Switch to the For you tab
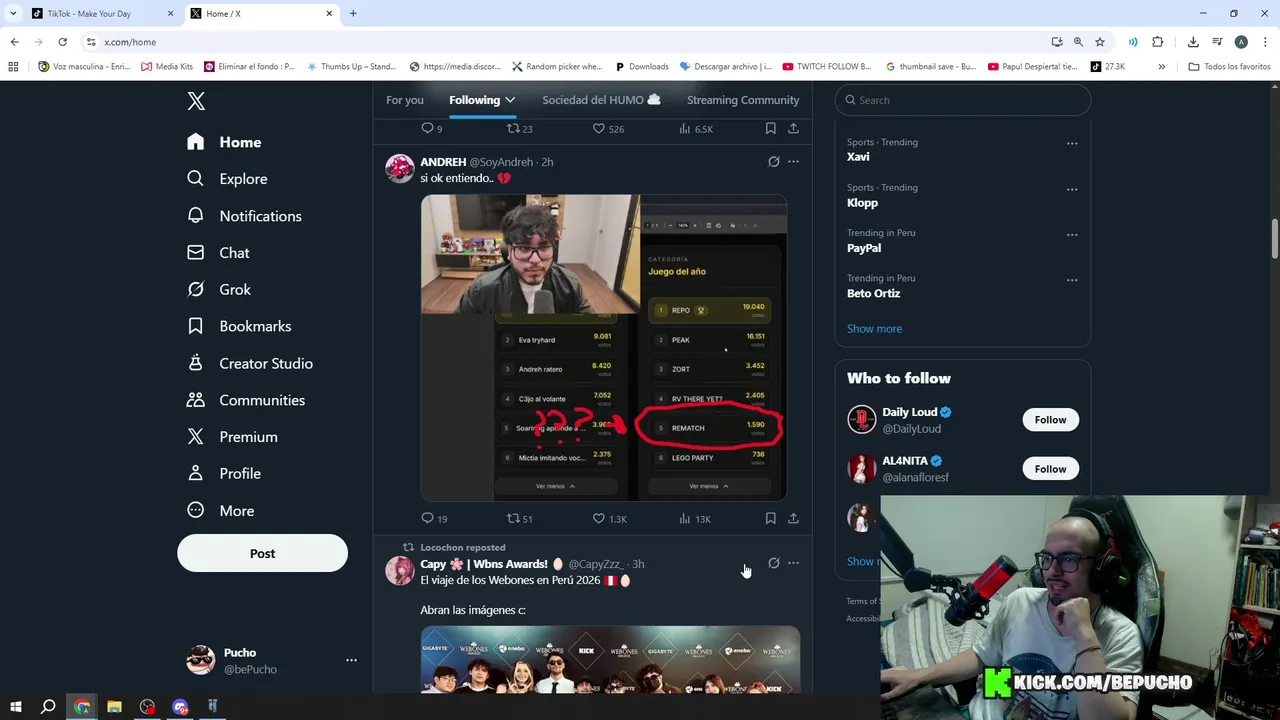Viewport: 1280px width, 720px height. (x=405, y=100)
